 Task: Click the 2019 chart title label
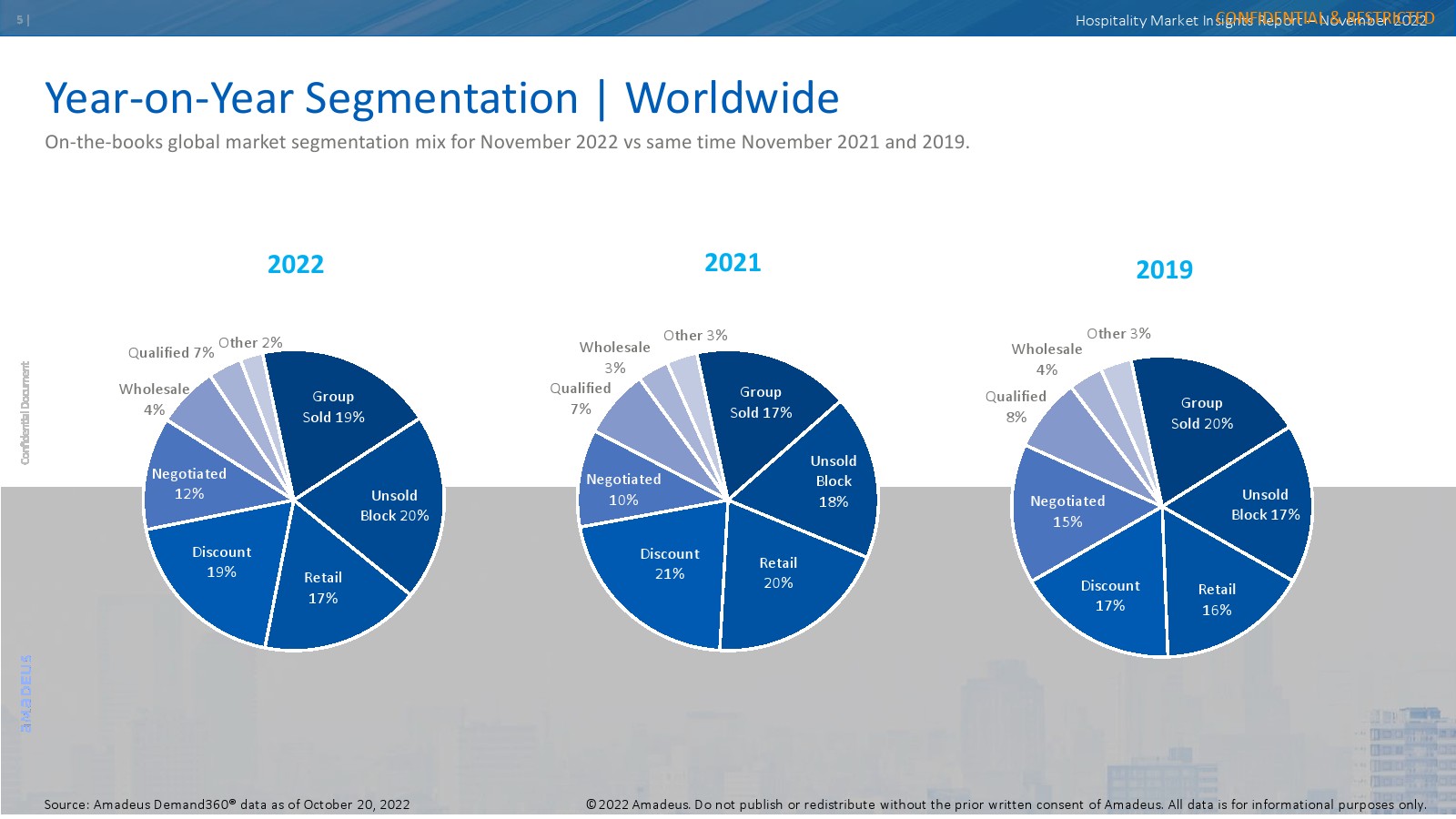(1164, 270)
